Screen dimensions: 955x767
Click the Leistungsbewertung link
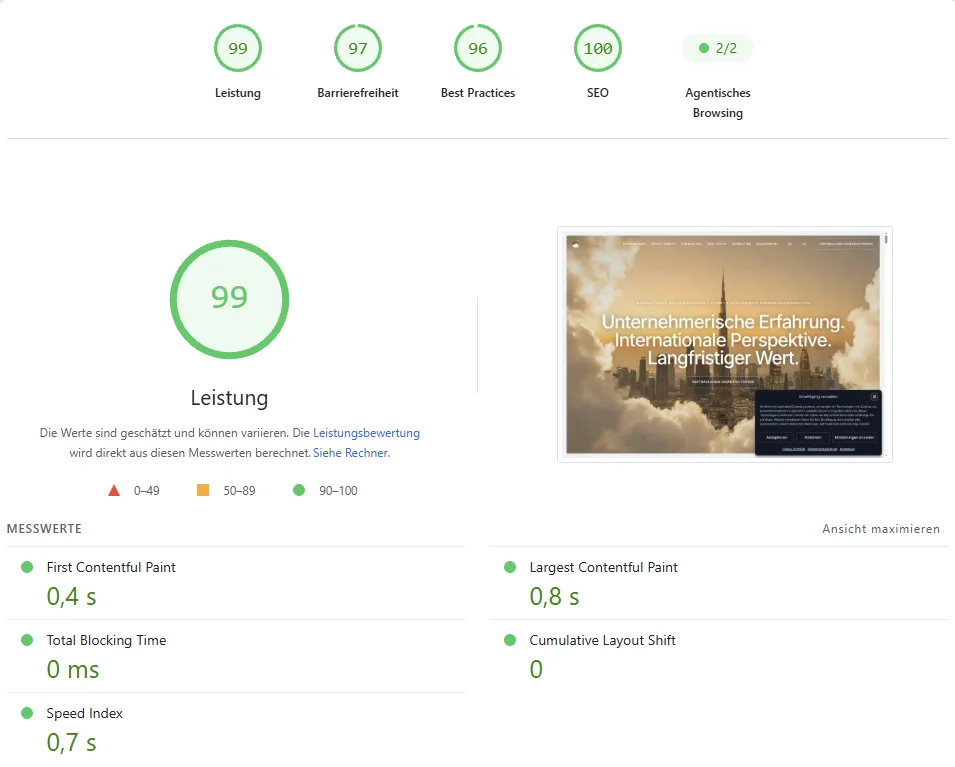366,433
